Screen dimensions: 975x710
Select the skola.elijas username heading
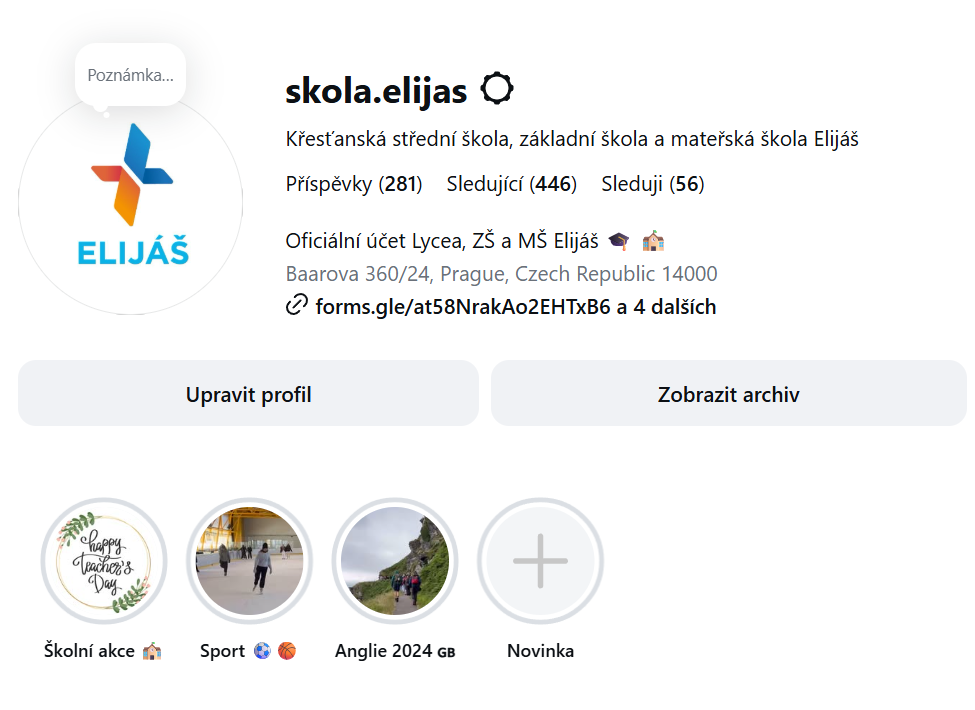(376, 91)
